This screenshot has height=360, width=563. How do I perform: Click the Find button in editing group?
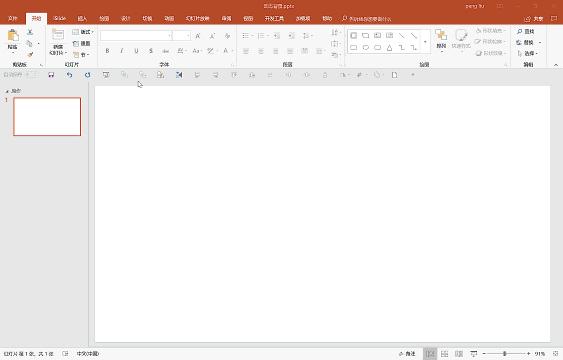tap(526, 32)
